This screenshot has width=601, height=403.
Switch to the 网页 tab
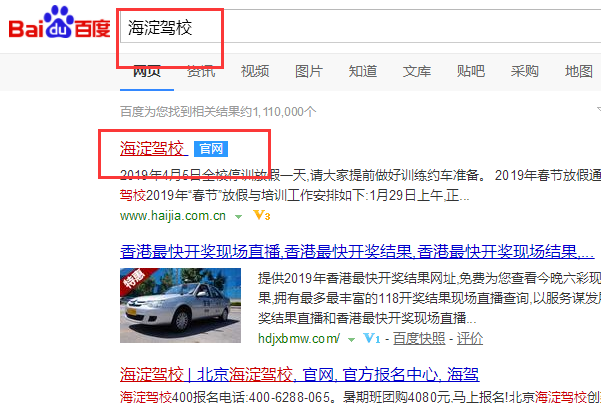(x=147, y=71)
